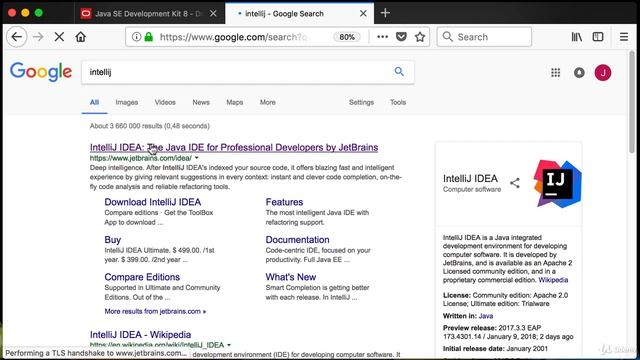
Task: Open the Buy sitelink
Action: click(113, 240)
